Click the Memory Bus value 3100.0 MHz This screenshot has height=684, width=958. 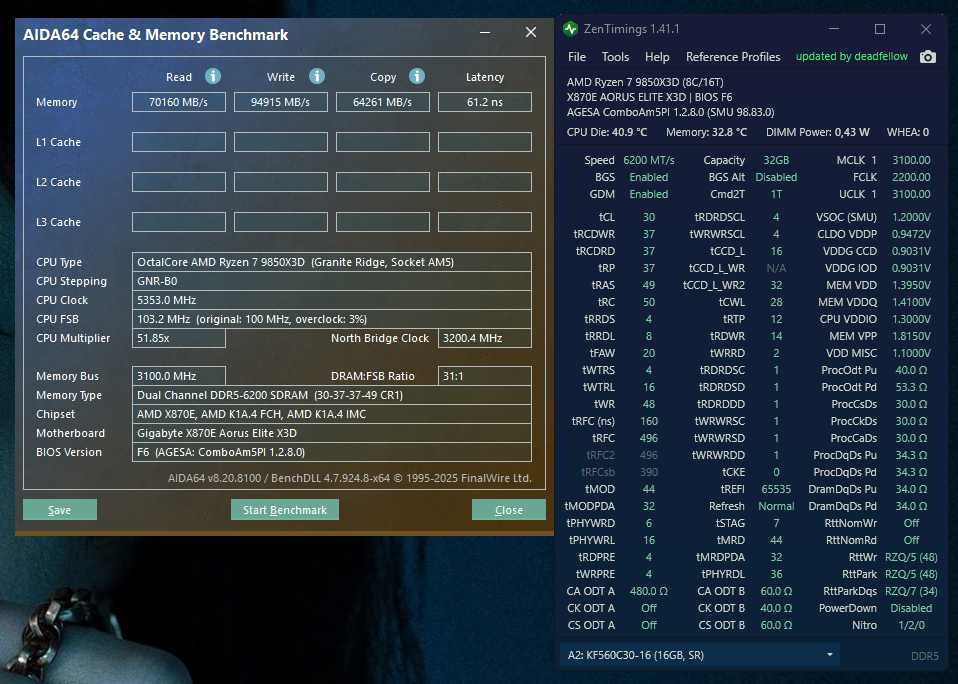point(178,376)
